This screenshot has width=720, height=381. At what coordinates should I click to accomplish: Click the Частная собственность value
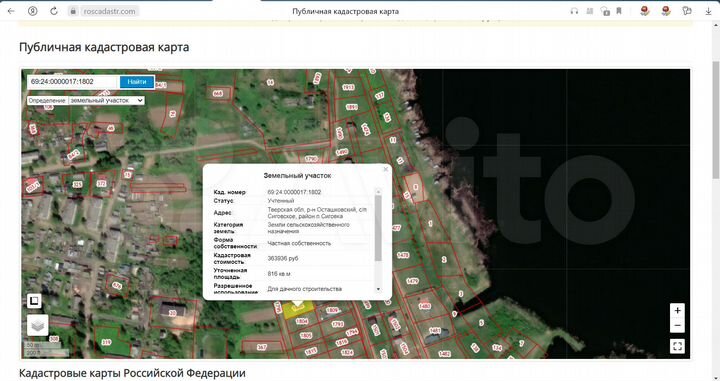tap(299, 243)
